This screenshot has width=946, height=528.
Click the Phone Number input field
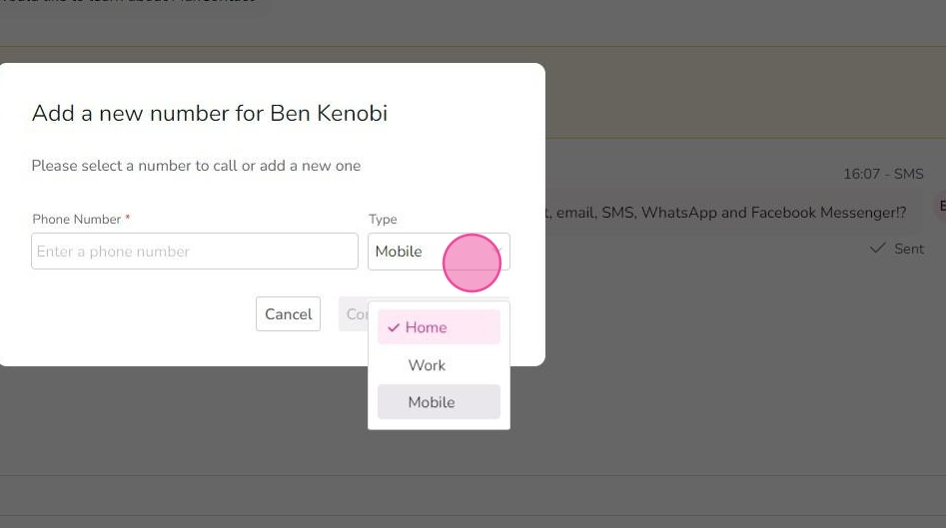coord(194,251)
